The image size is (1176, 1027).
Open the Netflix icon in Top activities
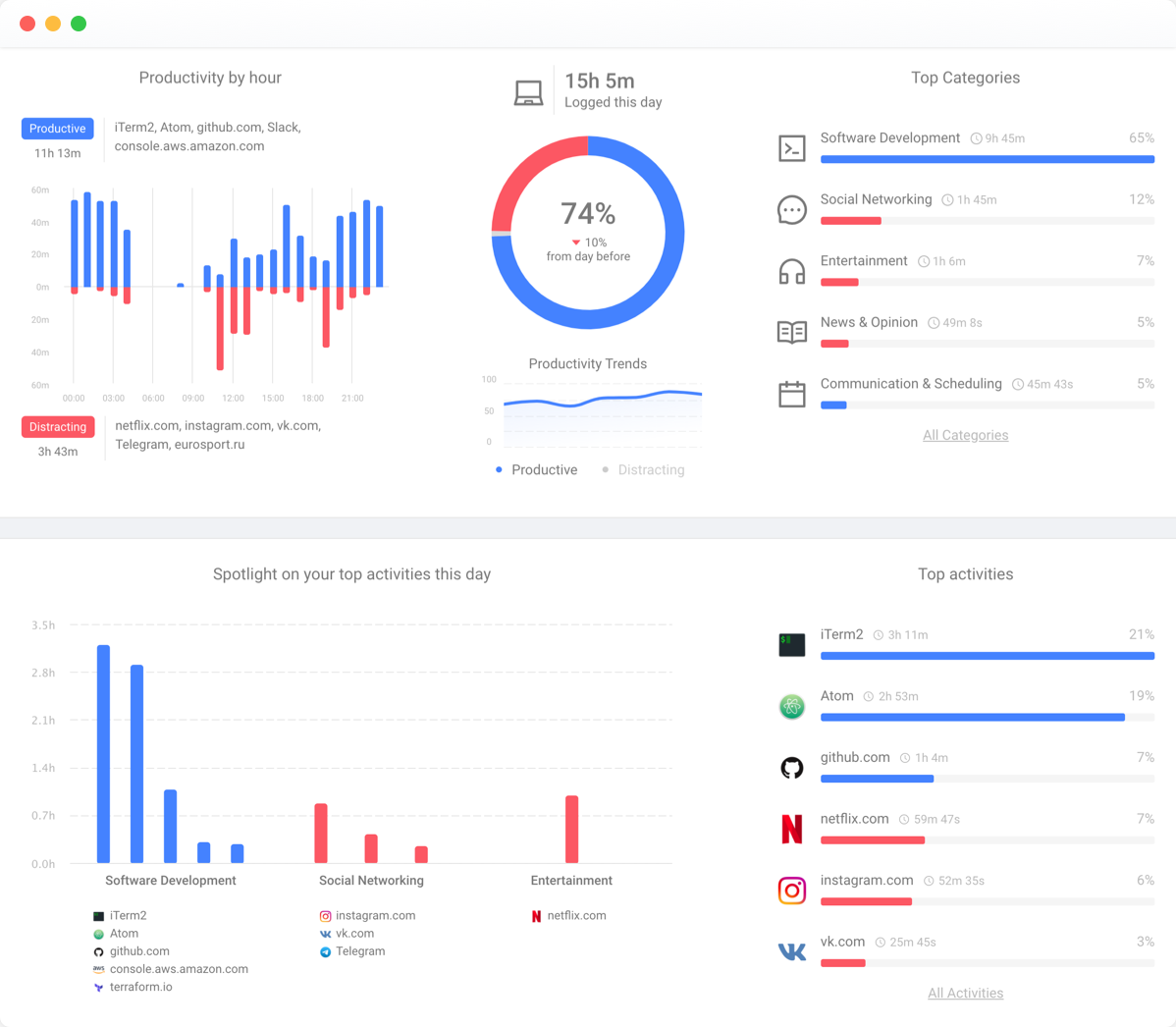pos(792,829)
